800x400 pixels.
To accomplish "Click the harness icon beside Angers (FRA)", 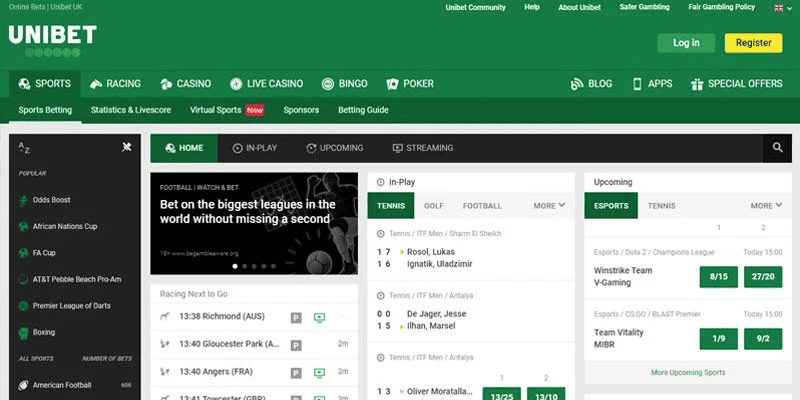I will coord(165,372).
